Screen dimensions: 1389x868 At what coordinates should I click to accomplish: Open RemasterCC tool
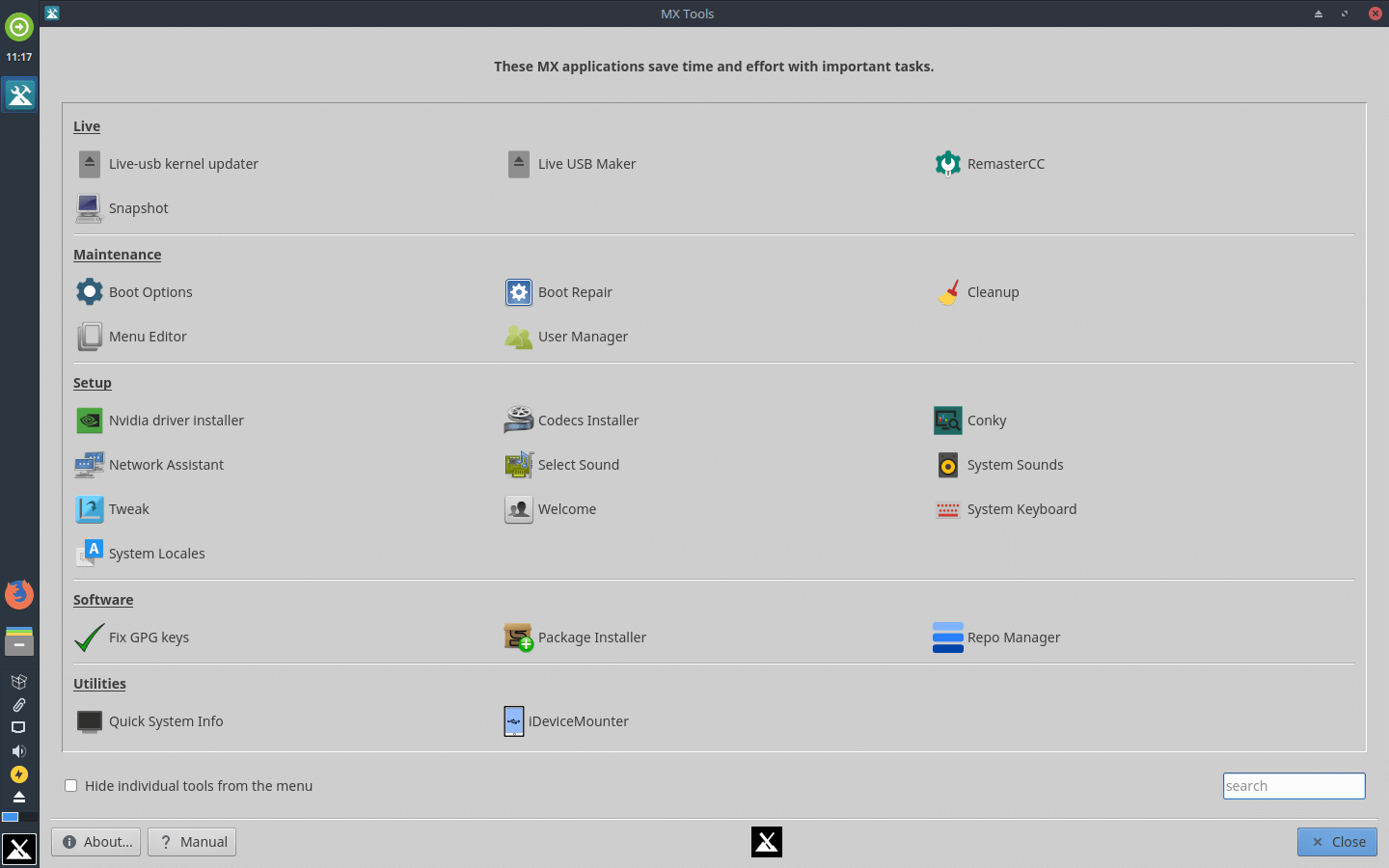click(990, 164)
